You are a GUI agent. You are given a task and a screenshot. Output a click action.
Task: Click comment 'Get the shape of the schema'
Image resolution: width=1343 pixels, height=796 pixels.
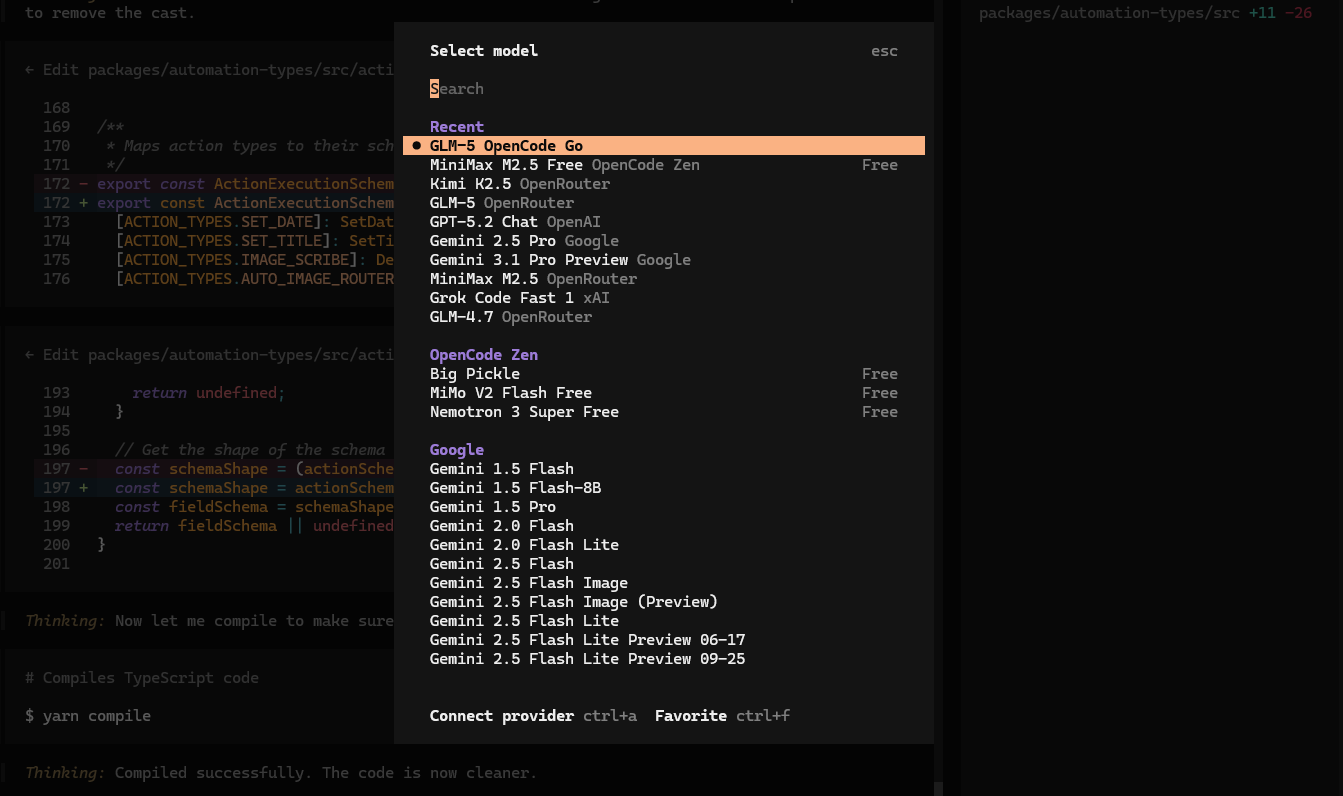tap(250, 450)
